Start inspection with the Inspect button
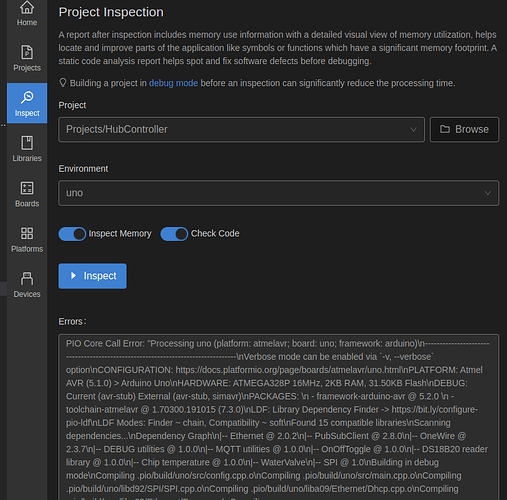Viewport: 507px width, 500px height. click(x=92, y=276)
